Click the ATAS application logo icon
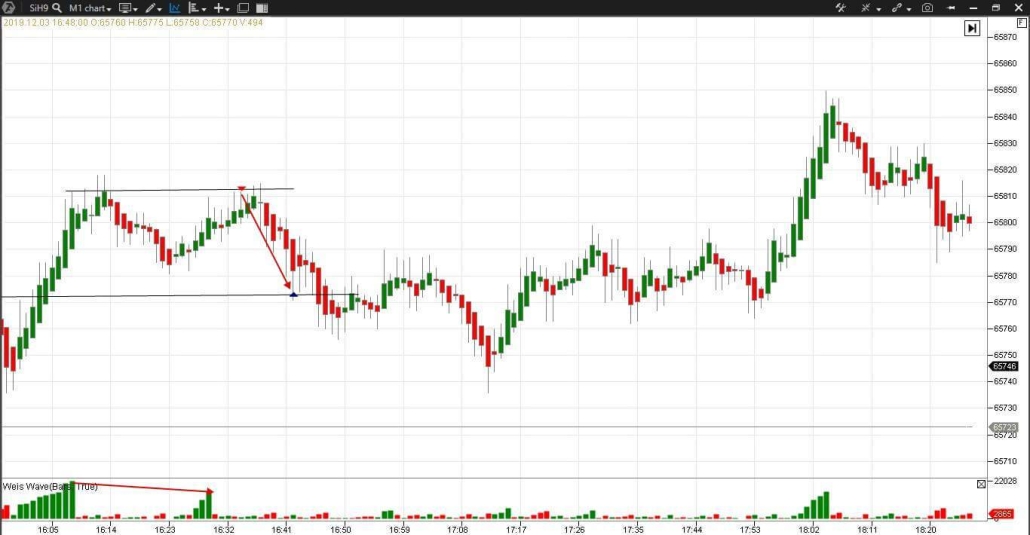Image resolution: width=1030 pixels, height=535 pixels. point(9,8)
